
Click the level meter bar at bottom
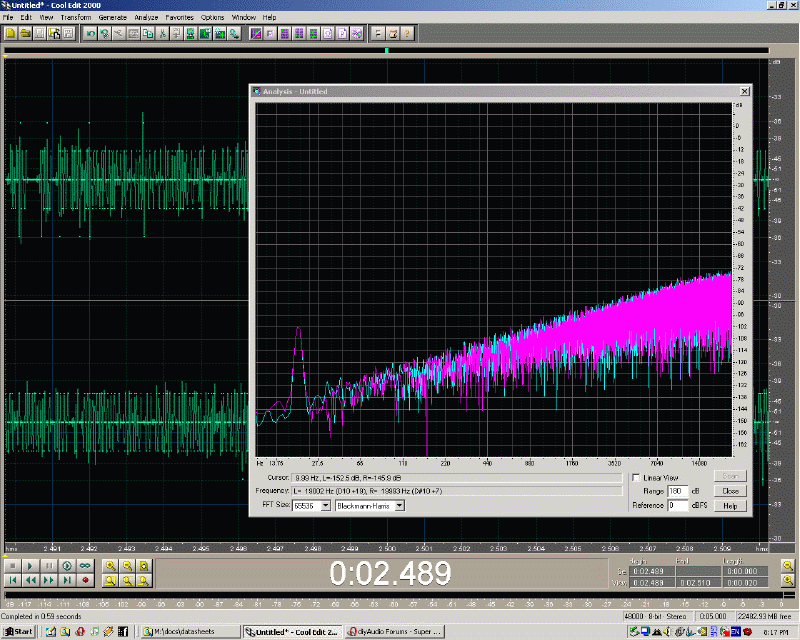tap(394, 595)
